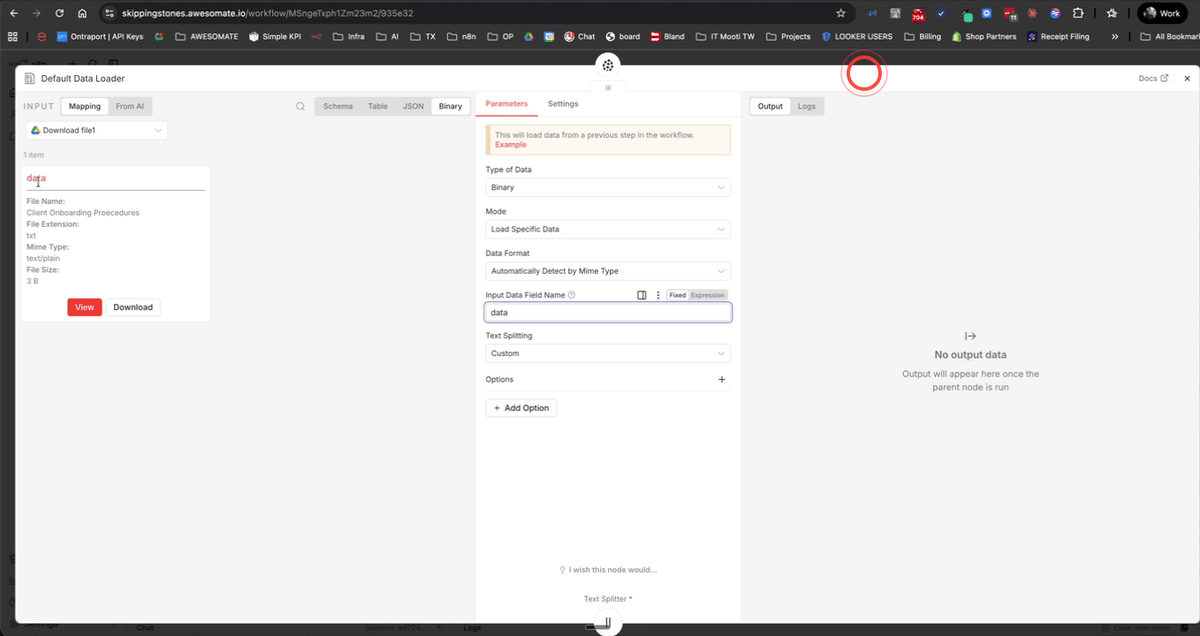Image resolution: width=1200 pixels, height=636 pixels.
Task: Click the browser back arrow
Action: pos(13,14)
